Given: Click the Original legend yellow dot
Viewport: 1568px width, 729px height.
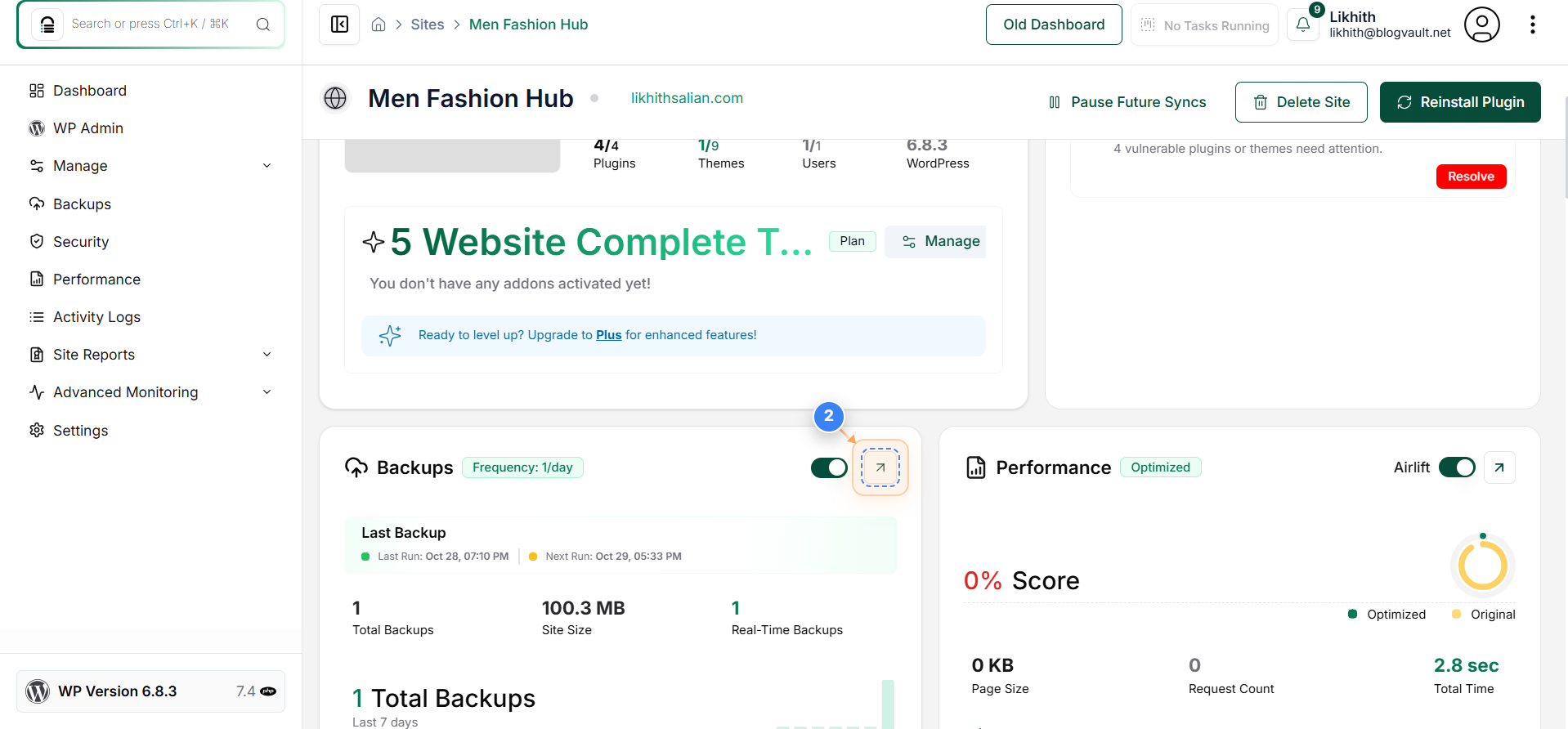Looking at the screenshot, I should click(x=1456, y=614).
